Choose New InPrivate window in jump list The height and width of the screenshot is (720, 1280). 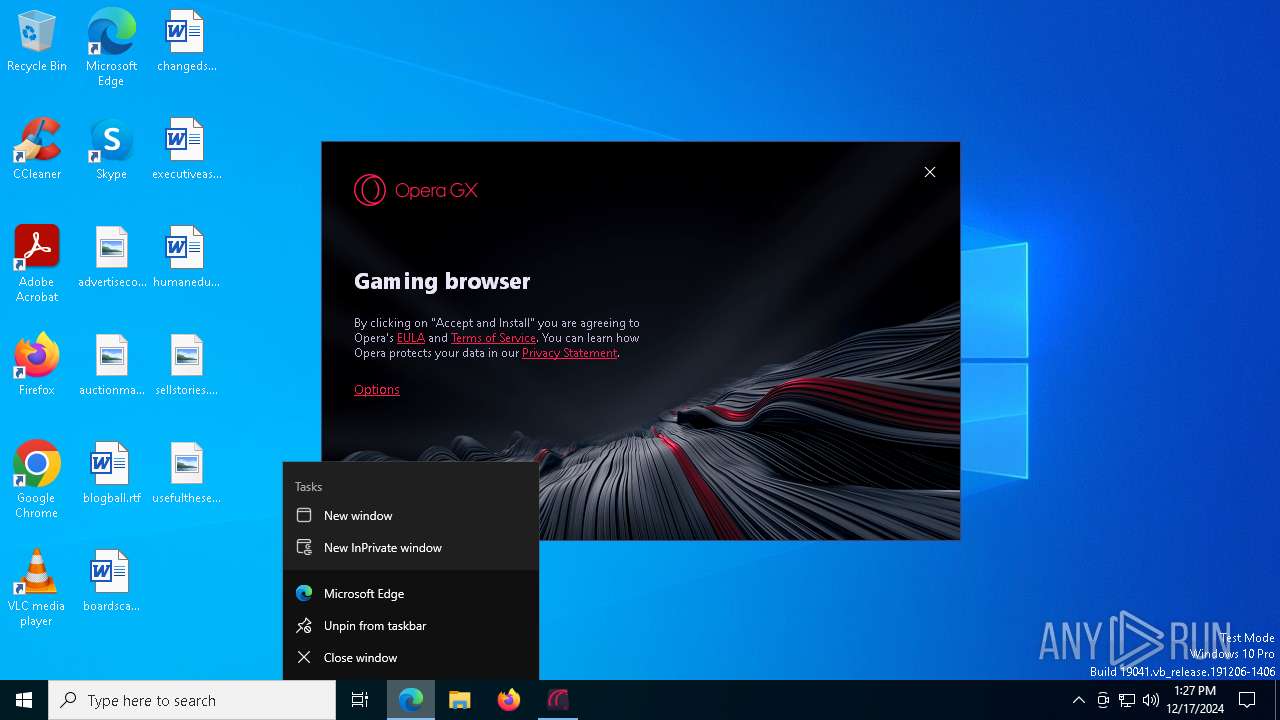coord(411,548)
